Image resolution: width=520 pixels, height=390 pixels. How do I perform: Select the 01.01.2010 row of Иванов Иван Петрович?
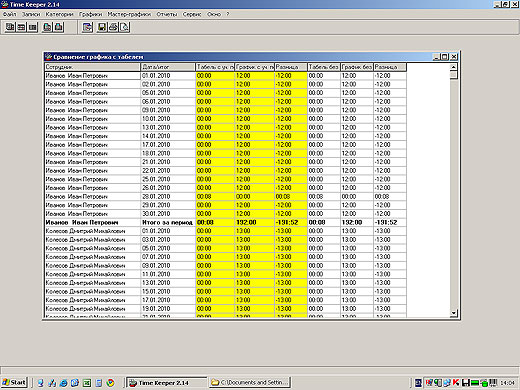(225, 76)
